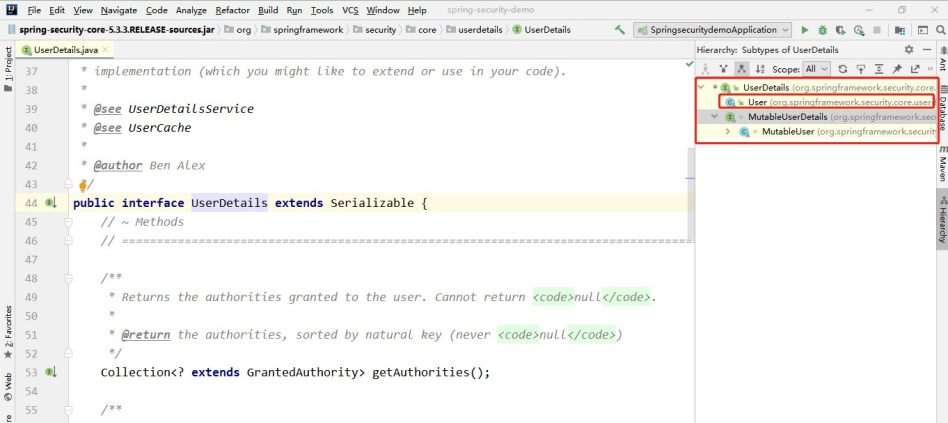Viewport: 948px width, 423px height.
Task: Expand the MutableUser tree node
Action: click(728, 132)
